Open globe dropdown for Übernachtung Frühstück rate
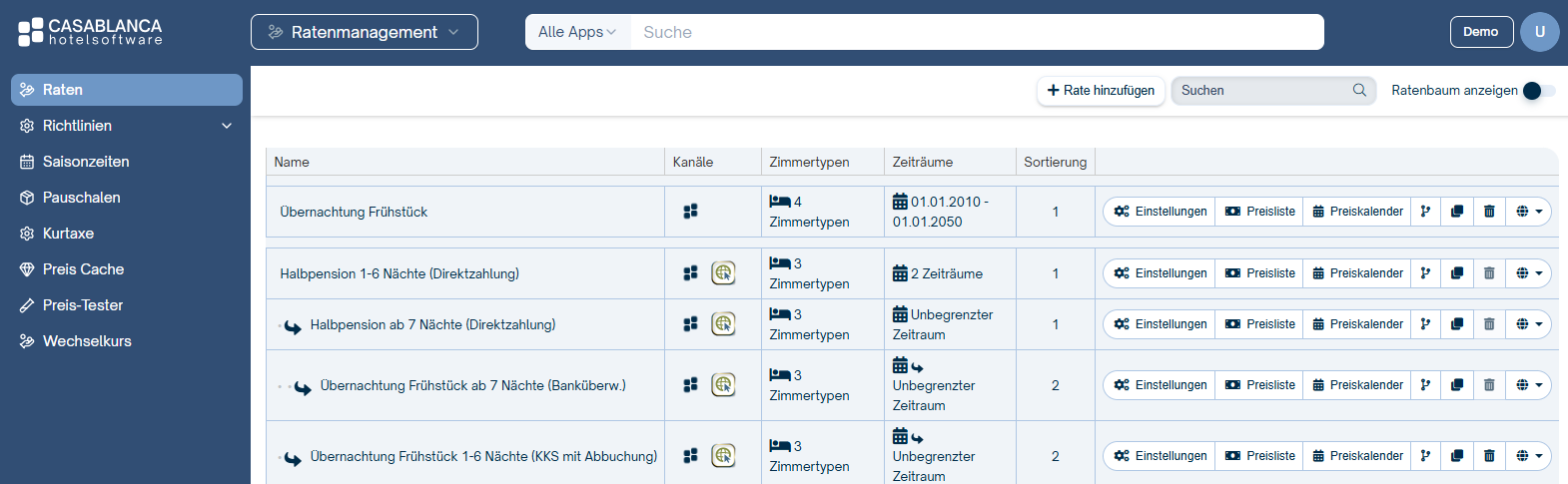 [x=1529, y=212]
